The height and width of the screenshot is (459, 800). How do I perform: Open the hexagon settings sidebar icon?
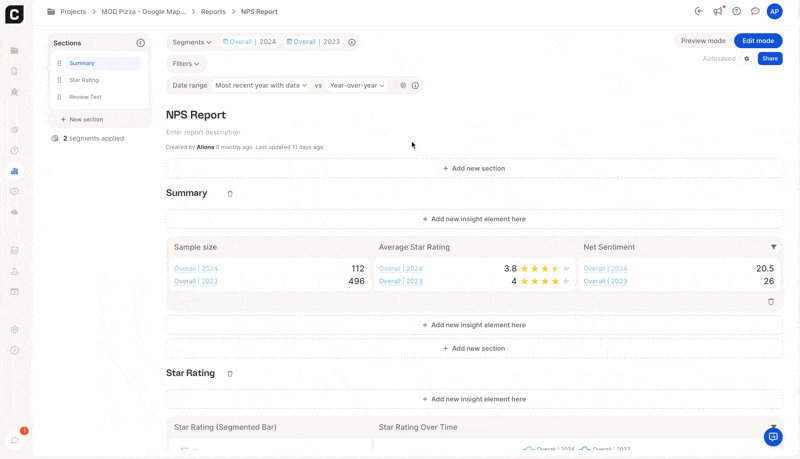pyautogui.click(x=14, y=329)
